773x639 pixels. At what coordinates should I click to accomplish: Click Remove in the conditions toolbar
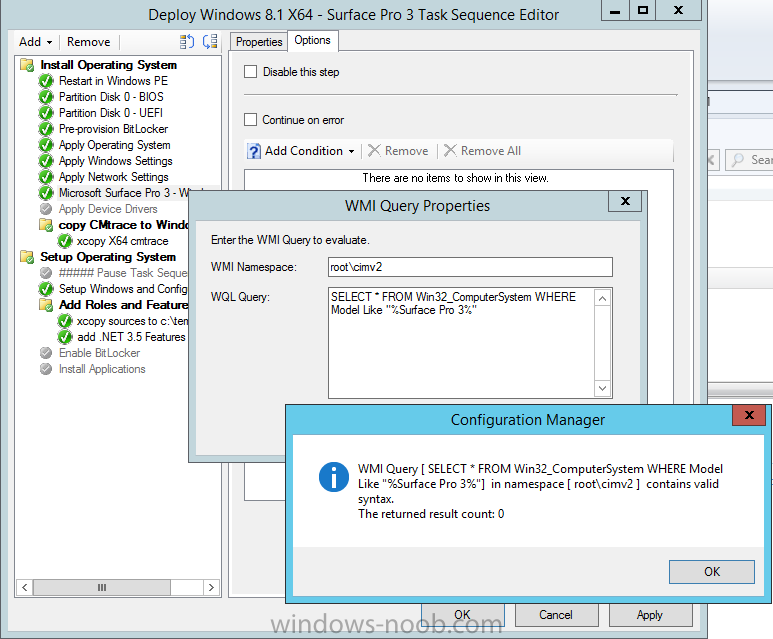tap(398, 151)
